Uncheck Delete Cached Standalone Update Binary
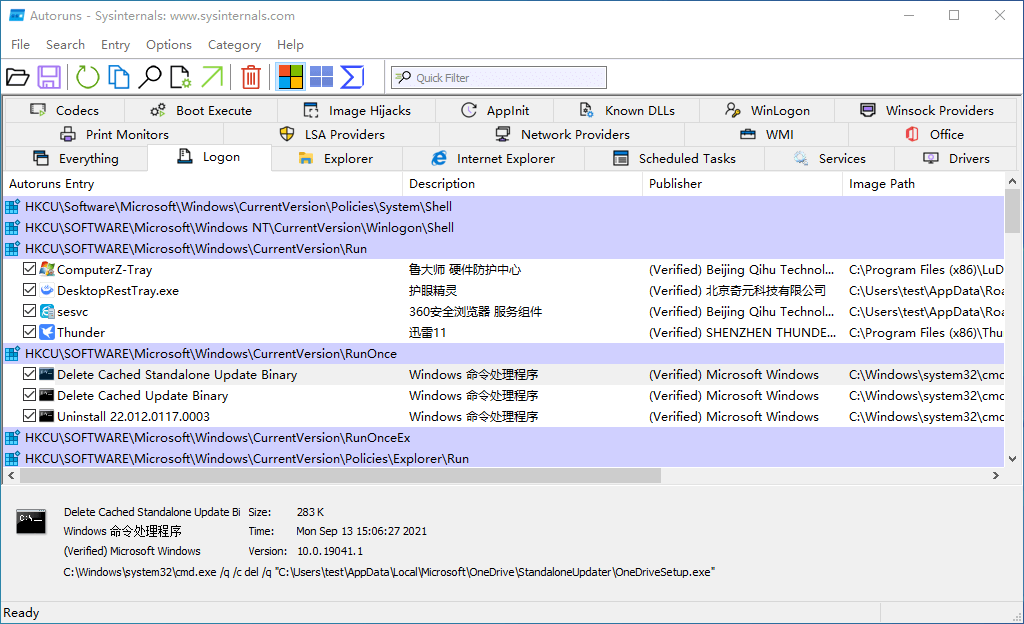1024x624 pixels. (x=29, y=373)
